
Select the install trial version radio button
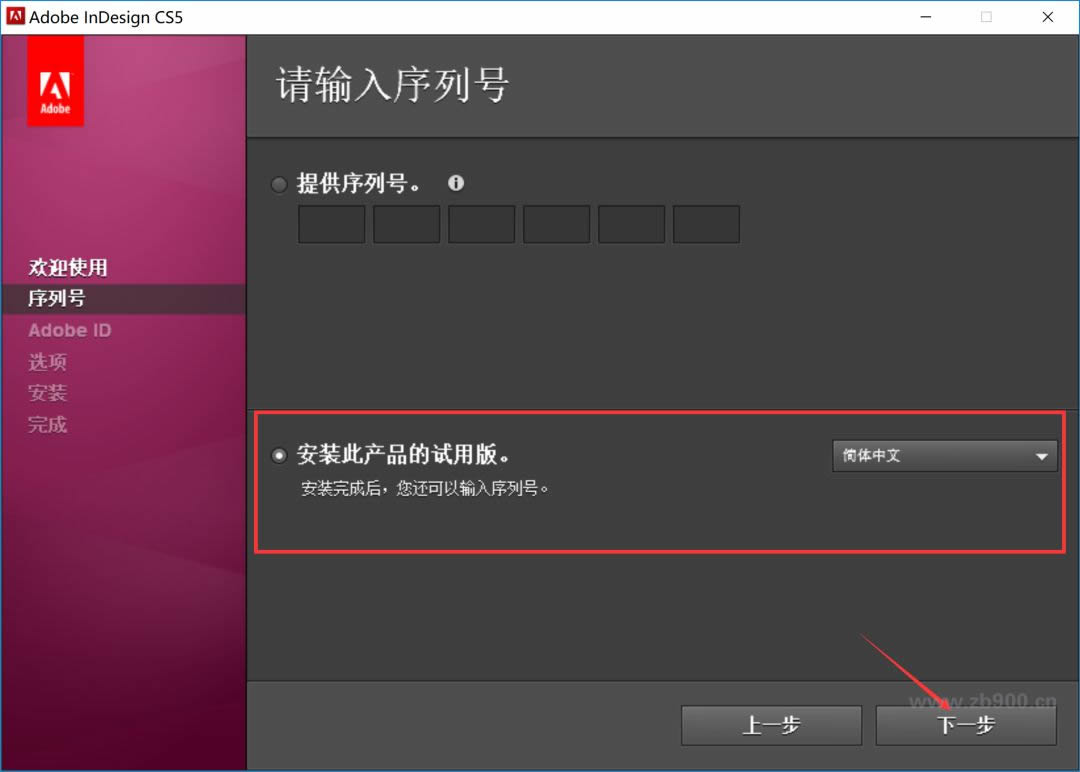click(279, 456)
